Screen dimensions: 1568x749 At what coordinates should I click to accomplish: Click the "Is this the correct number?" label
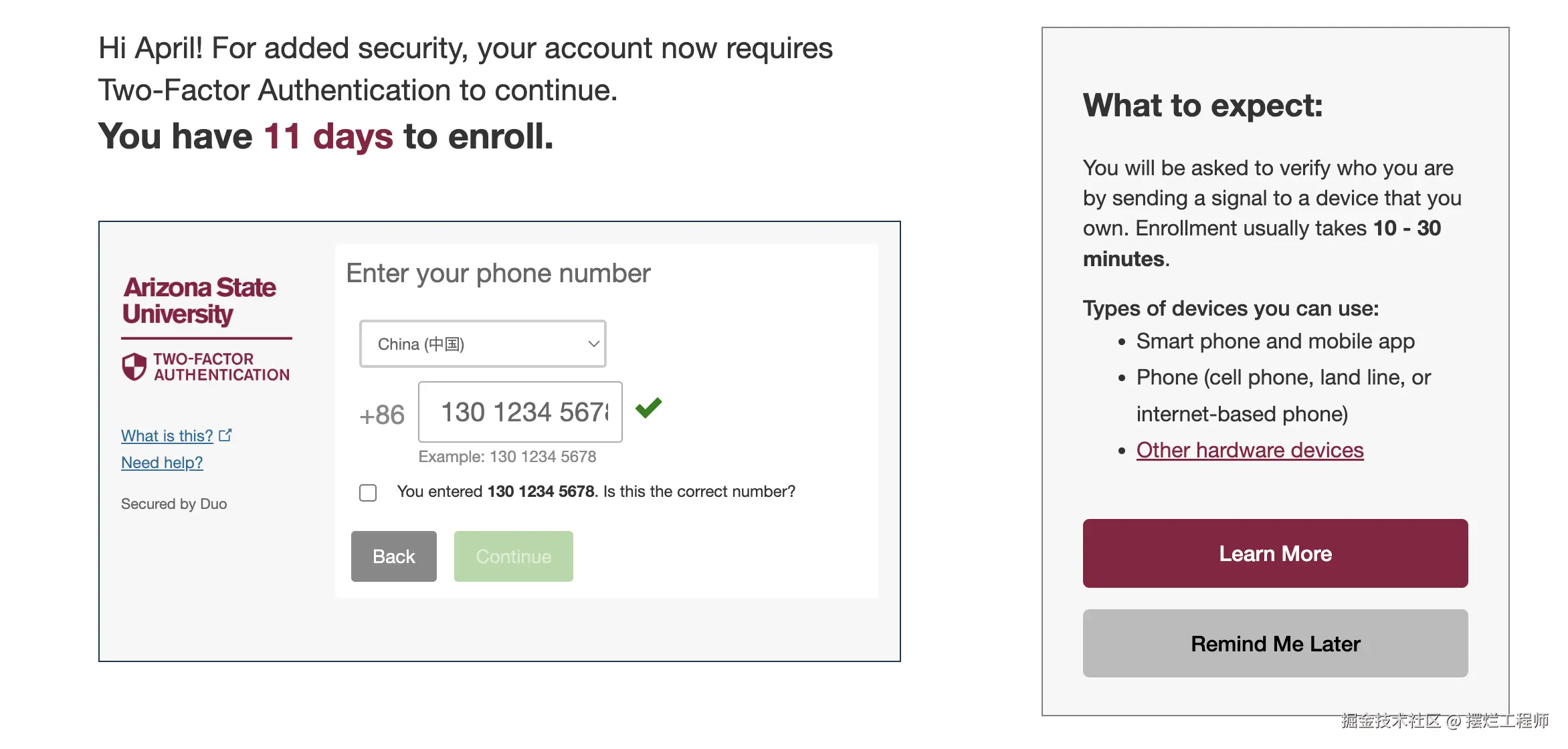(x=596, y=492)
